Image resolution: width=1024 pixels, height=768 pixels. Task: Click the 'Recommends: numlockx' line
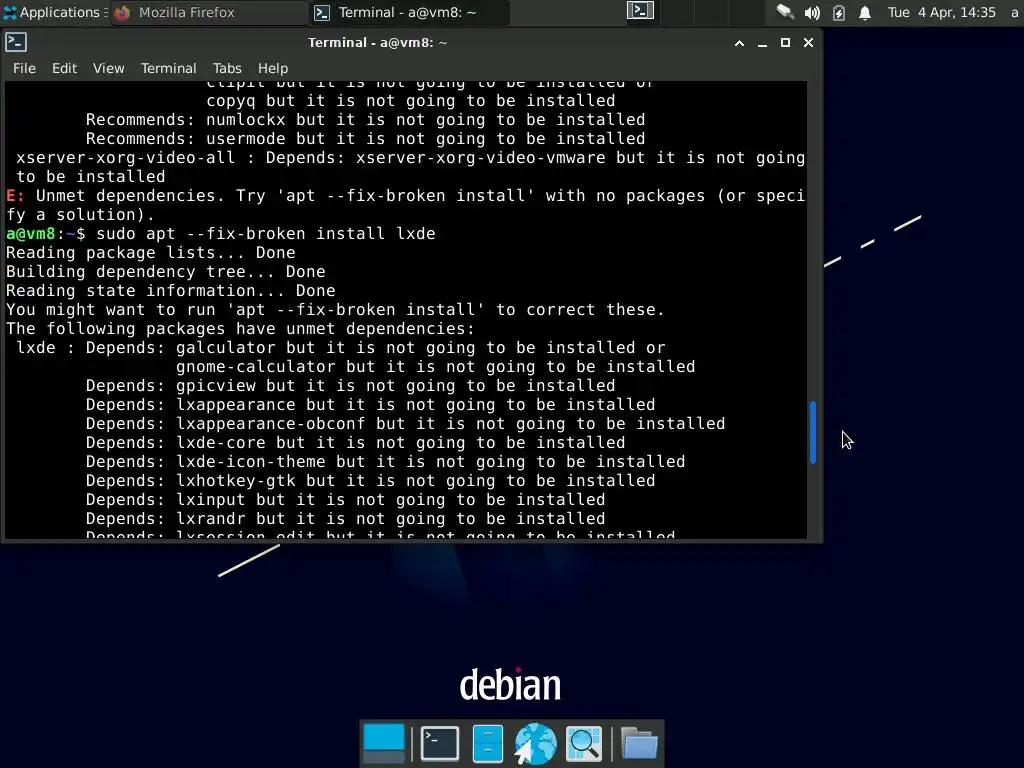tap(366, 120)
